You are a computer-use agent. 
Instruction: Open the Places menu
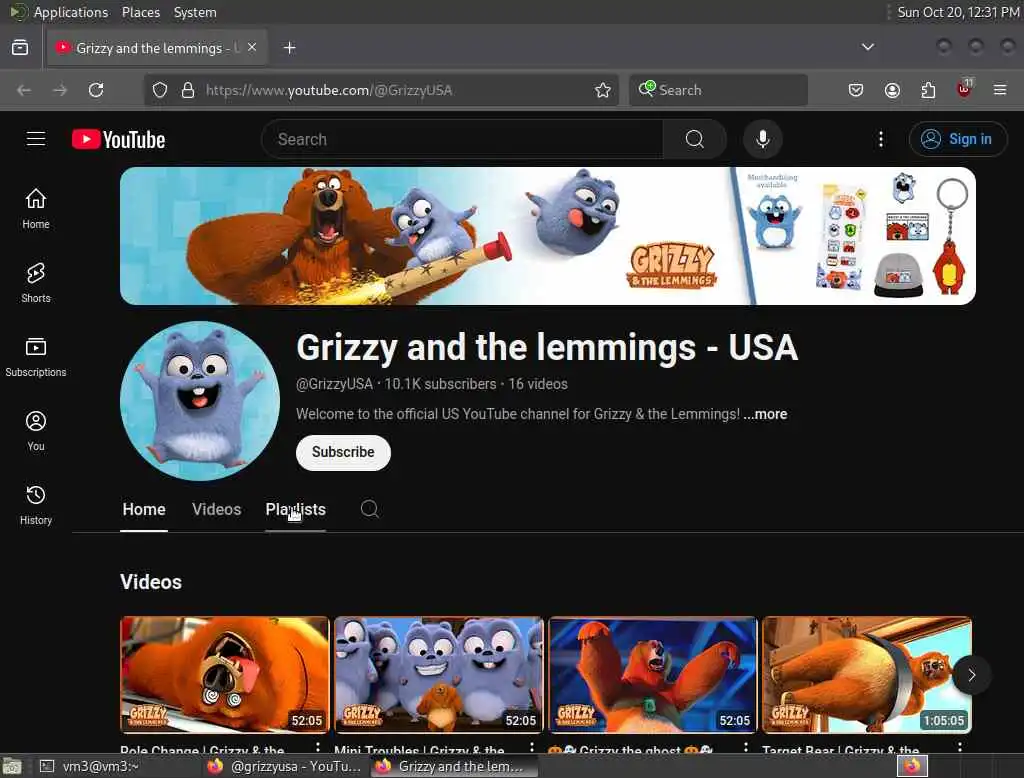coord(140,12)
